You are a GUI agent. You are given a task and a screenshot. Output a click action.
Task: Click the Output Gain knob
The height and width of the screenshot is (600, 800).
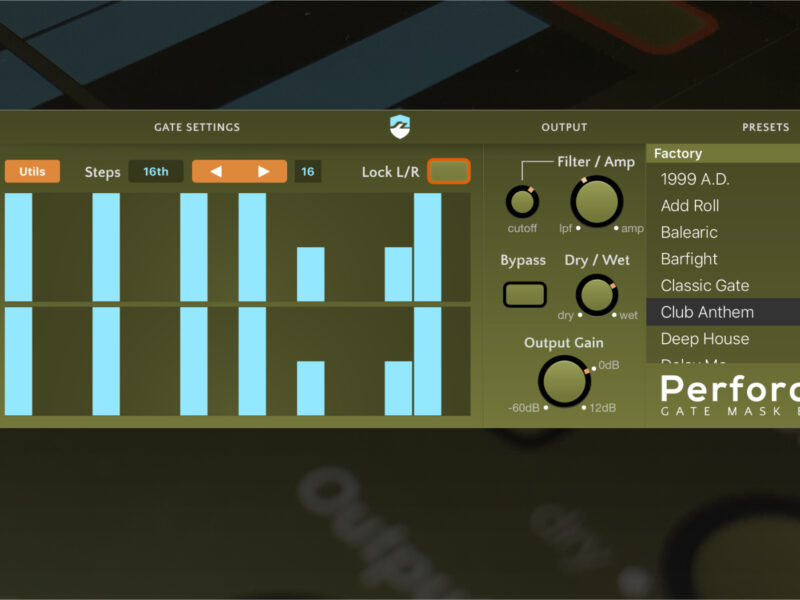click(564, 382)
